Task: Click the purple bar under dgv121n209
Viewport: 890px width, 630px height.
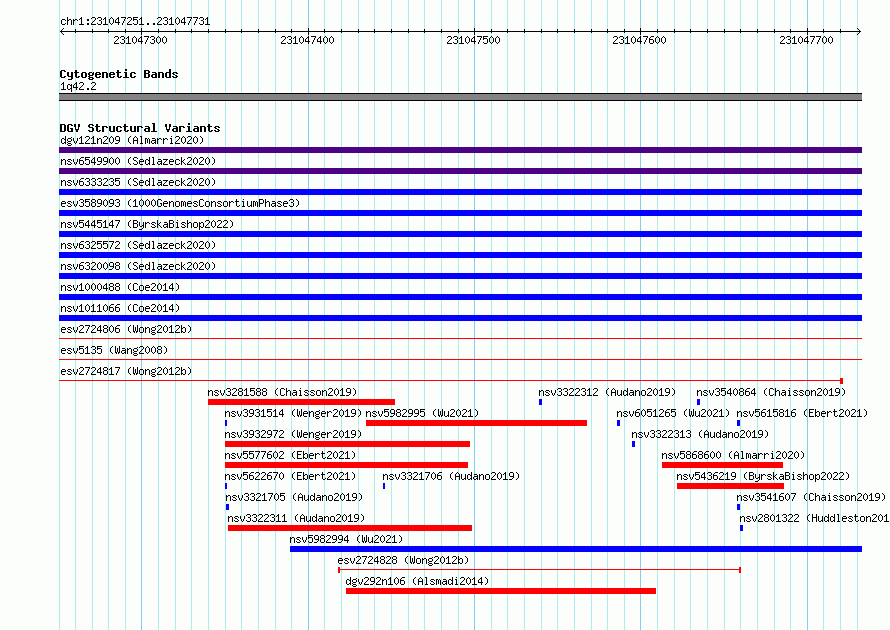Action: pyautogui.click(x=460, y=150)
